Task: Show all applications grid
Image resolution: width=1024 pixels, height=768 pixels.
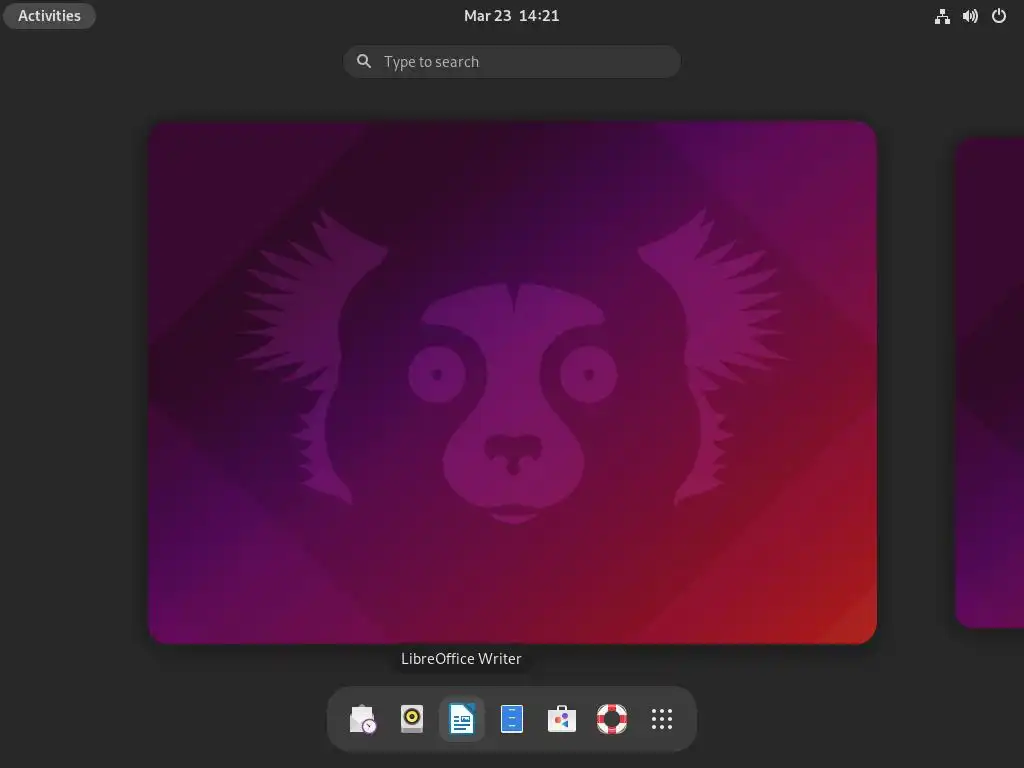Action: (662, 719)
